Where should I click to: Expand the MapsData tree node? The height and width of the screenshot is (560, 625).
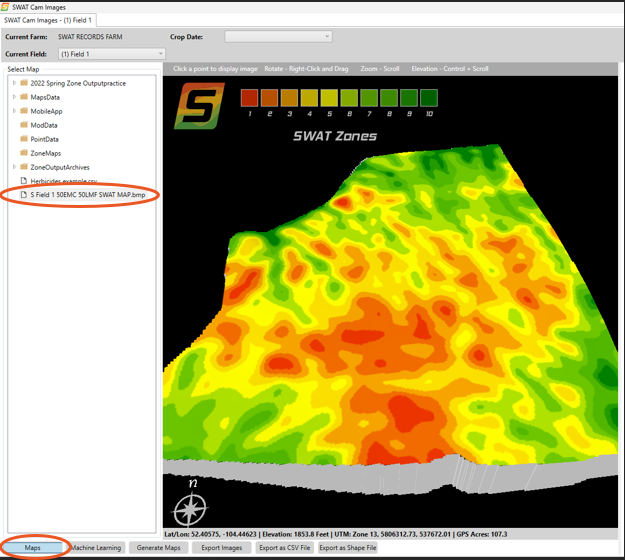click(14, 97)
